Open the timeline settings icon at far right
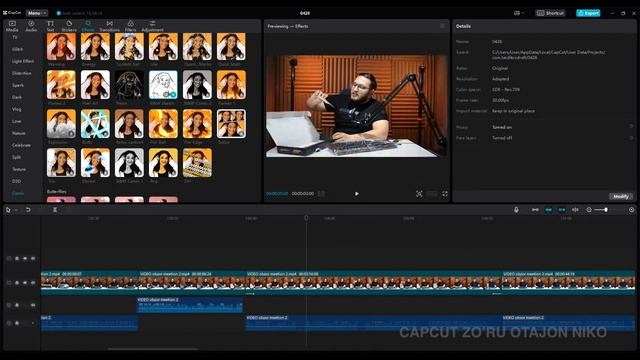The image size is (640, 360). pos(631,210)
